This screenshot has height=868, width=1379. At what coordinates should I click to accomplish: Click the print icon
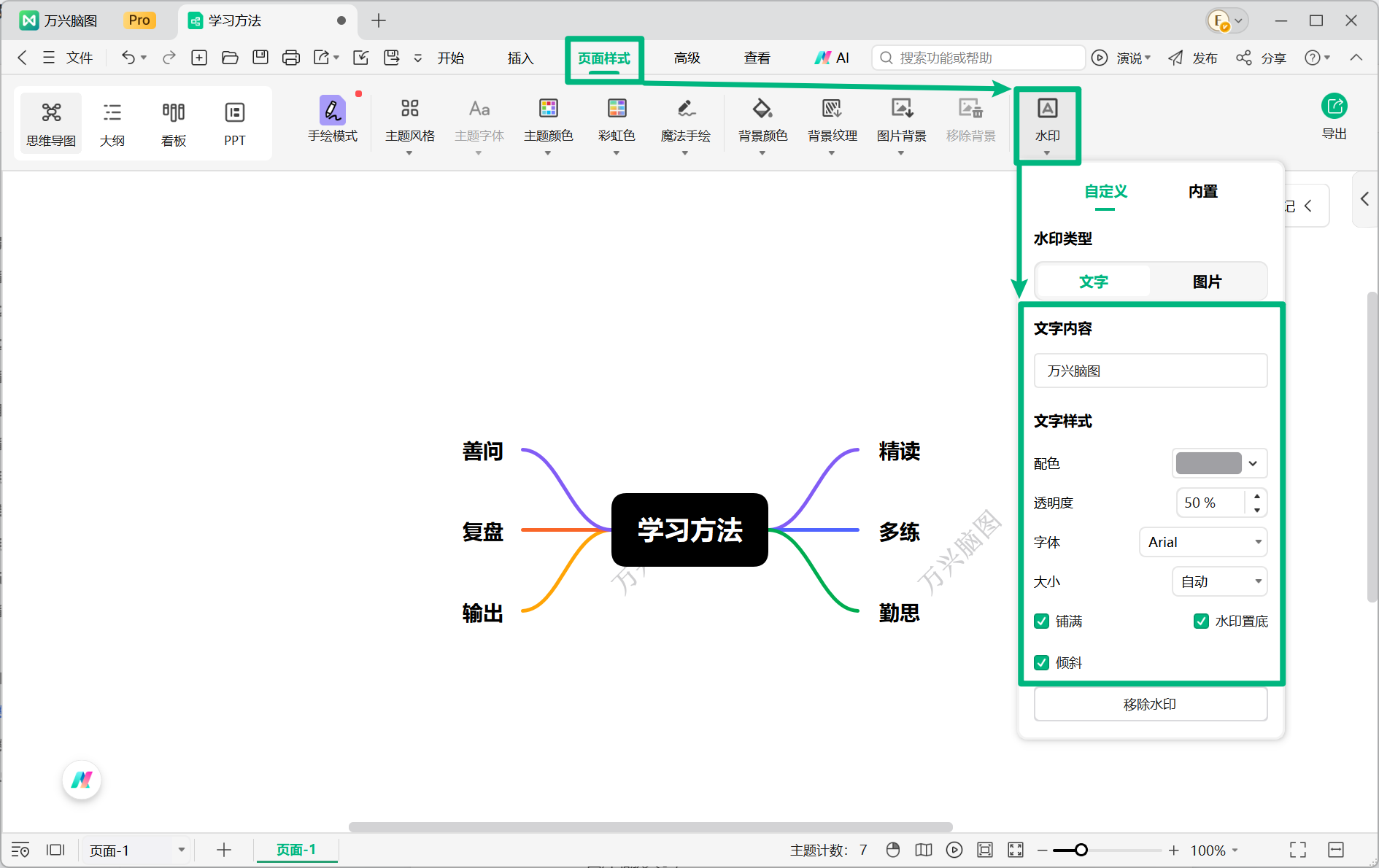291,58
